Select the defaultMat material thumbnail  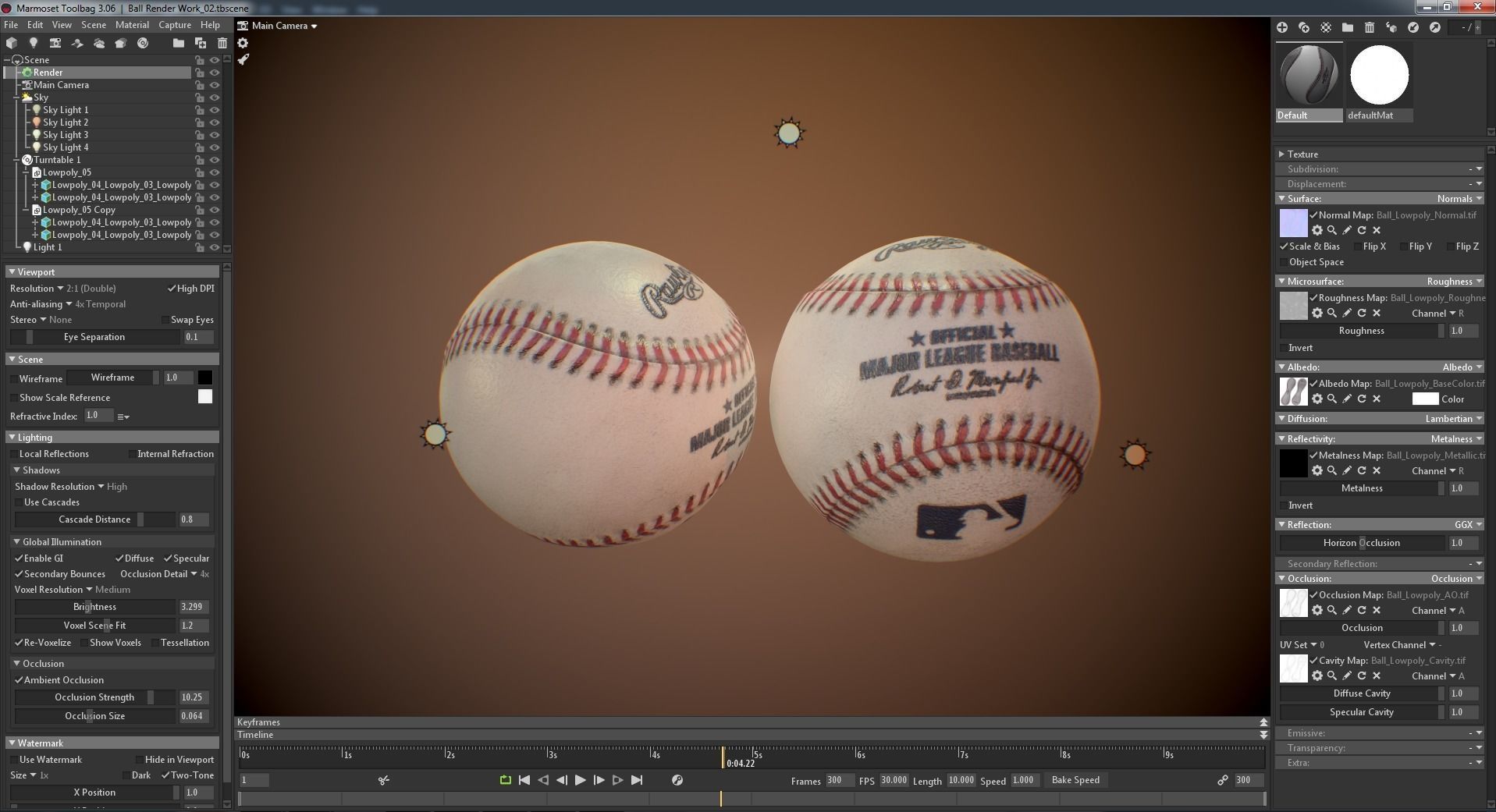pos(1379,75)
